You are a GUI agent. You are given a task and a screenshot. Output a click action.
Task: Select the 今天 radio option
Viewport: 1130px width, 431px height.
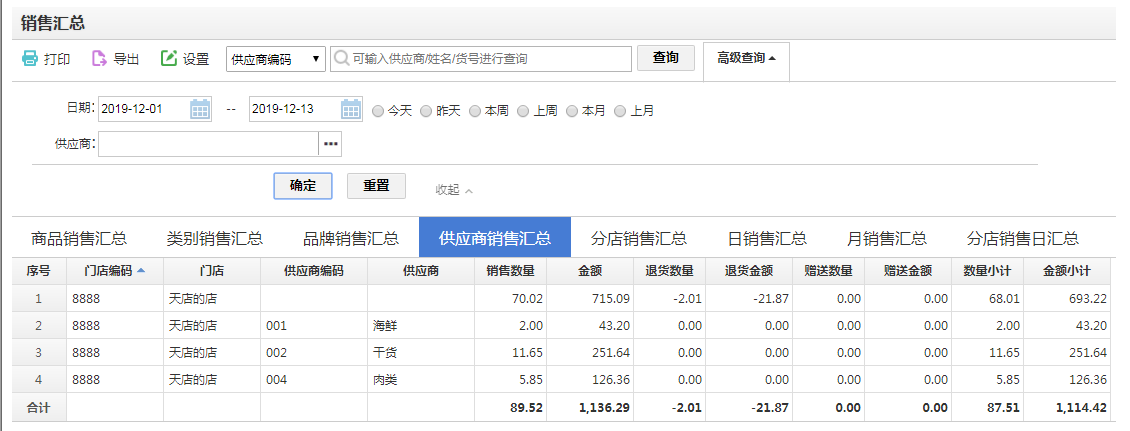[378, 112]
